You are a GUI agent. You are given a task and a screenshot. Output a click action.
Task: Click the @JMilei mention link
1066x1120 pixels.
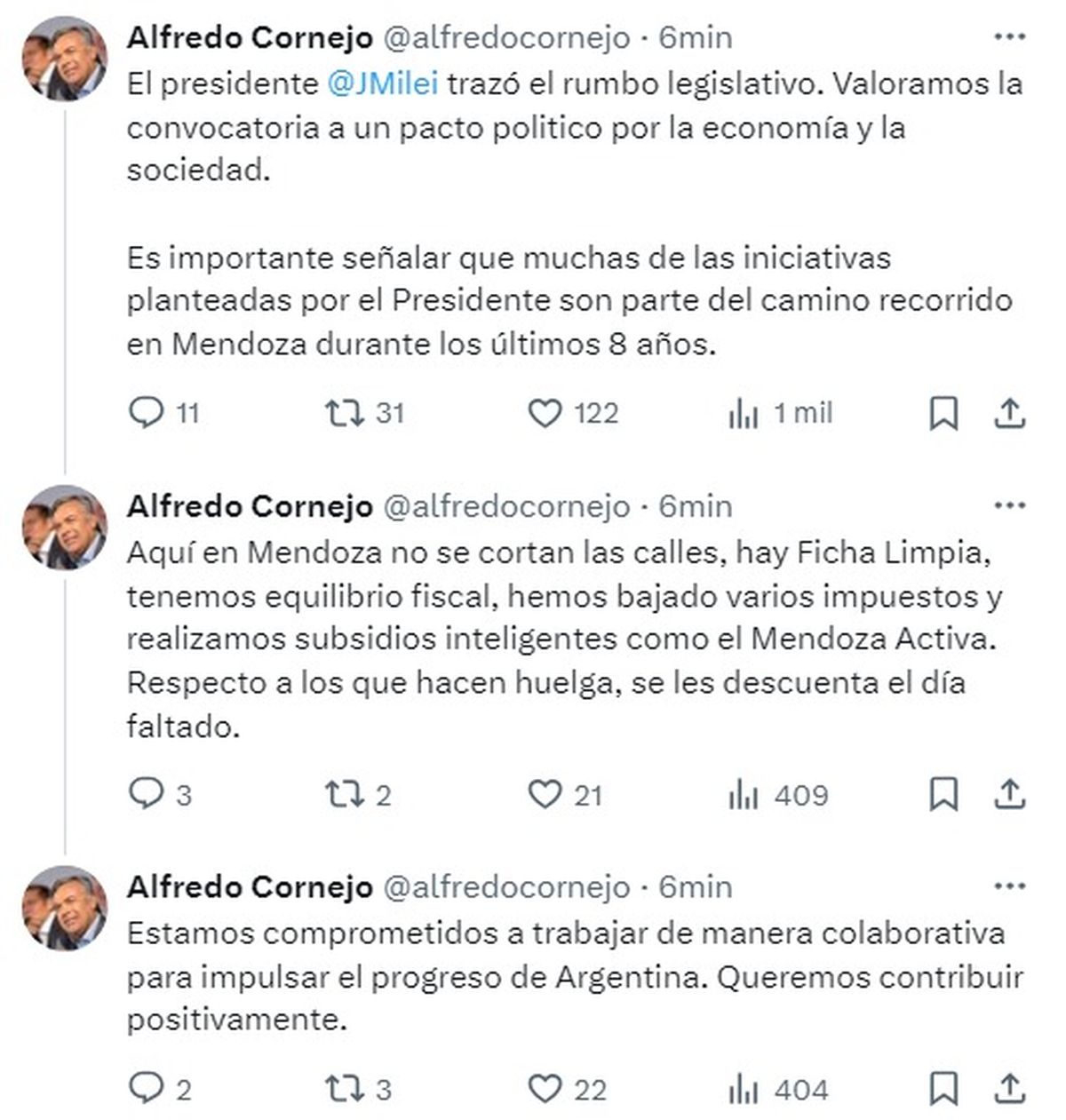point(383,83)
